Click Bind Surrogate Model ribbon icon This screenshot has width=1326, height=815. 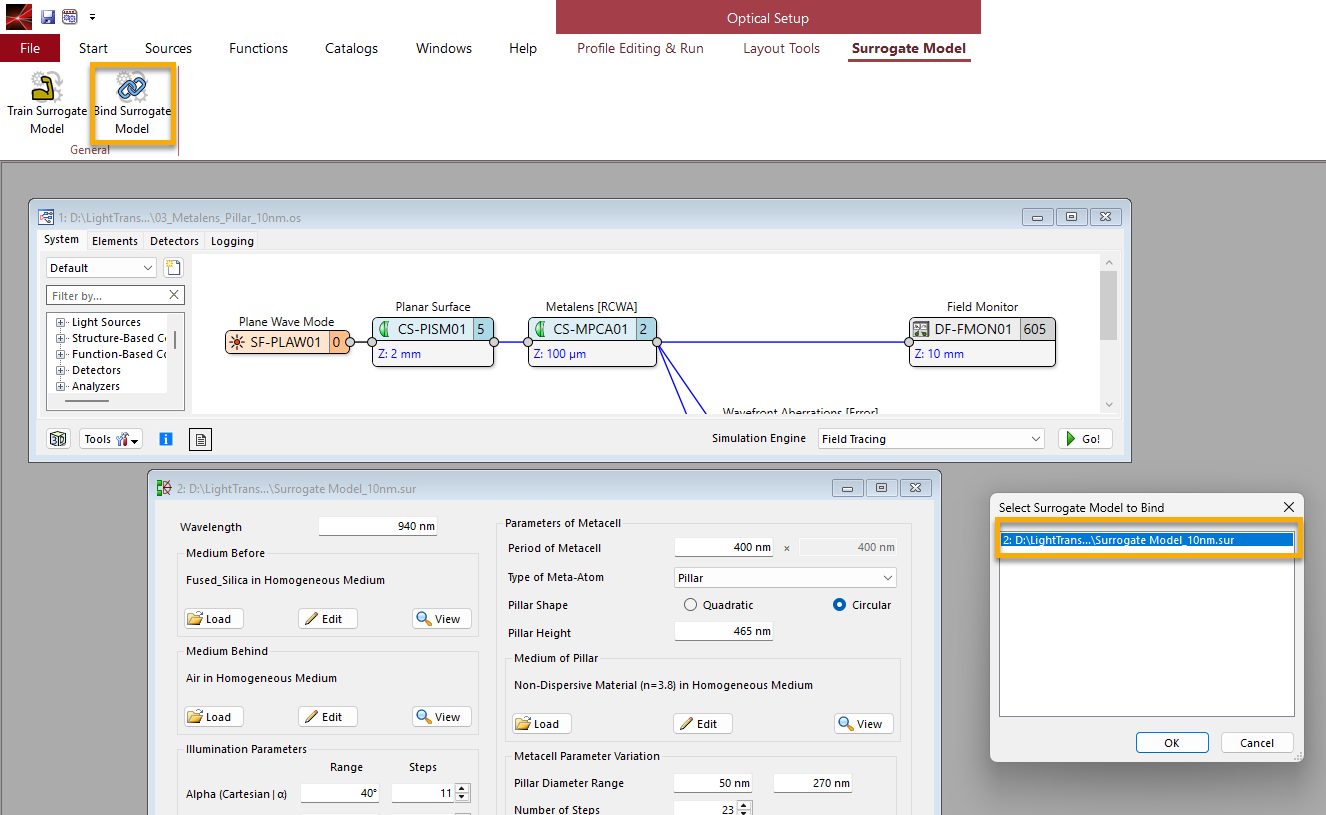pyautogui.click(x=132, y=103)
